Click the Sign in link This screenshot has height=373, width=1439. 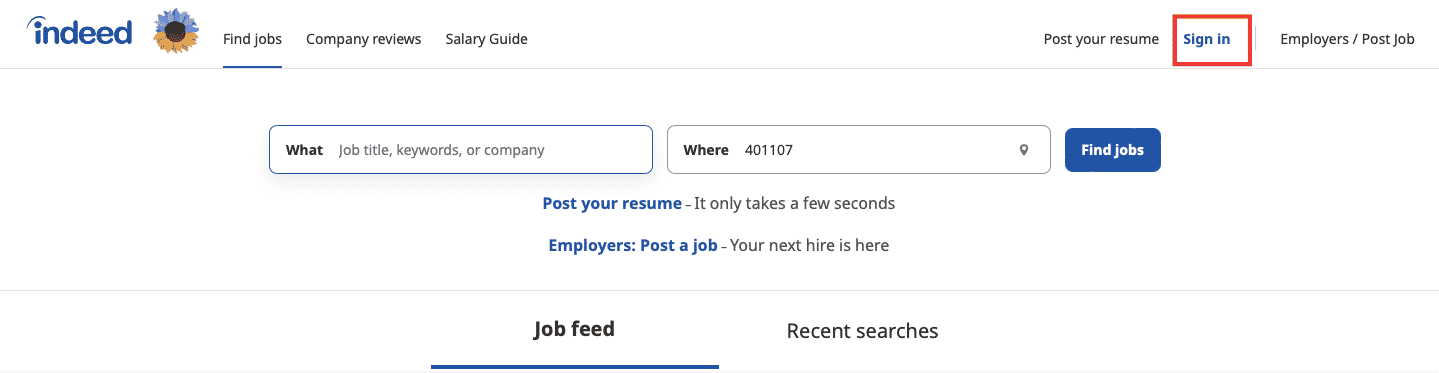click(1207, 39)
